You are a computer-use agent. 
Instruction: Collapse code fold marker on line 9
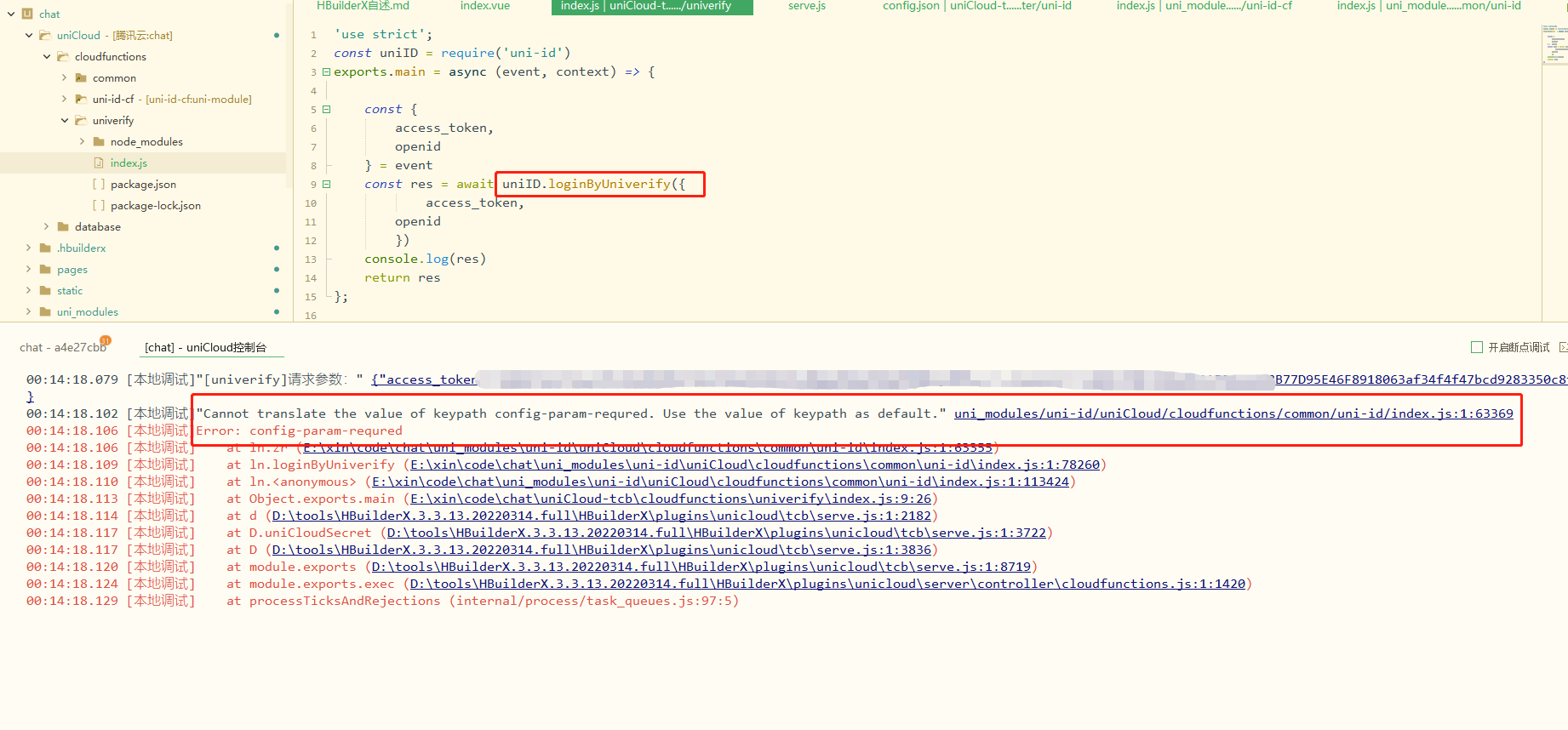(x=326, y=185)
